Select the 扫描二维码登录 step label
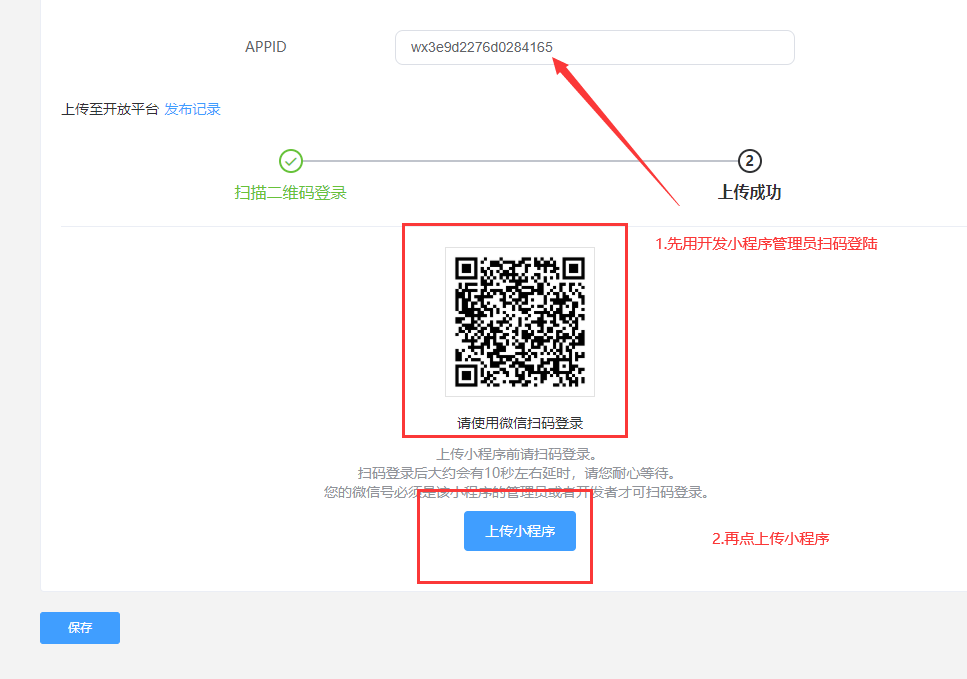Image resolution: width=967 pixels, height=679 pixels. (290, 193)
